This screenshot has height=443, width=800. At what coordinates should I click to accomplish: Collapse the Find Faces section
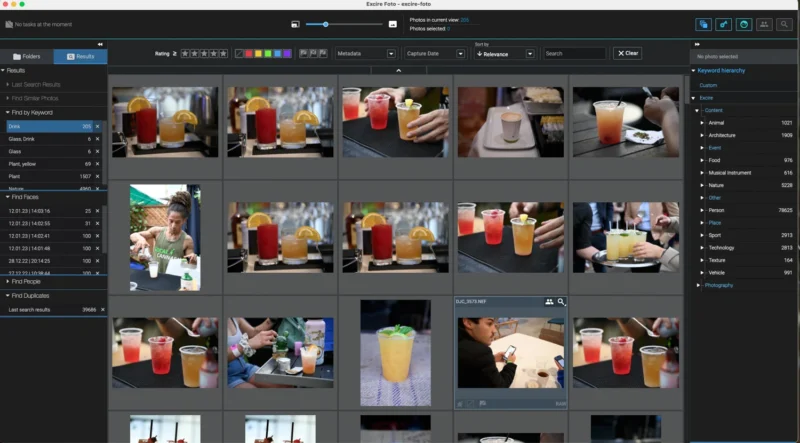click(x=8, y=196)
